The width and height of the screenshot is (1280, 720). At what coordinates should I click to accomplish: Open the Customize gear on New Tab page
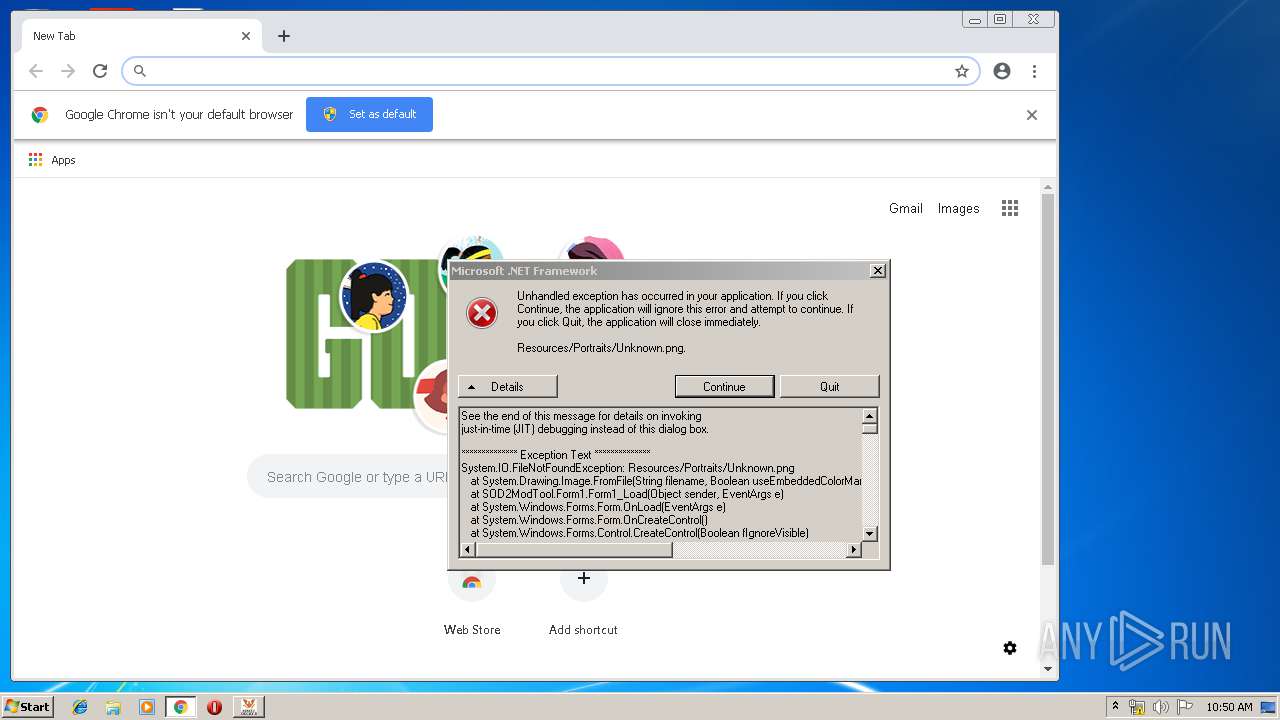1010,648
